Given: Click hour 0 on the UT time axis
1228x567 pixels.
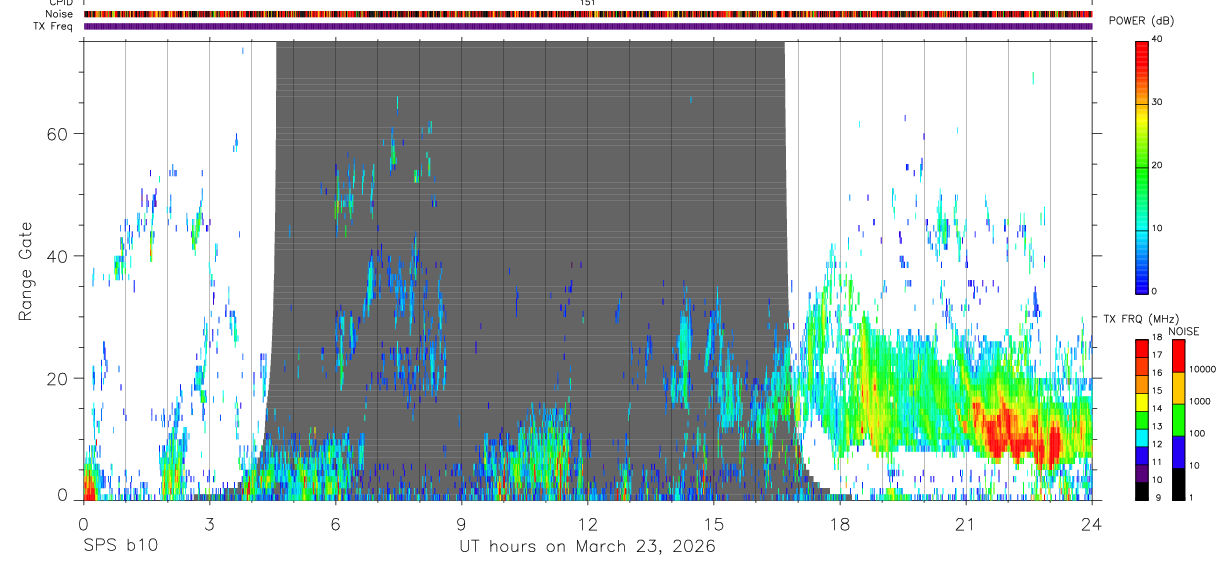Looking at the screenshot, I should click(83, 523).
